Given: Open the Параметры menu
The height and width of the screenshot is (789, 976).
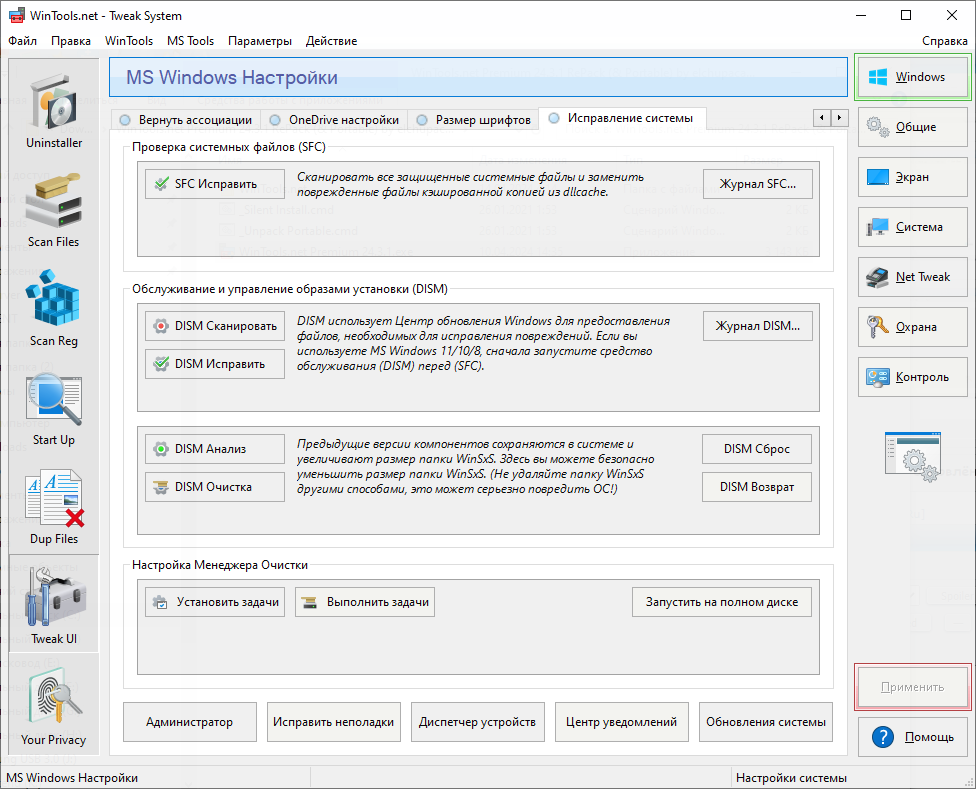Looking at the screenshot, I should point(260,41).
